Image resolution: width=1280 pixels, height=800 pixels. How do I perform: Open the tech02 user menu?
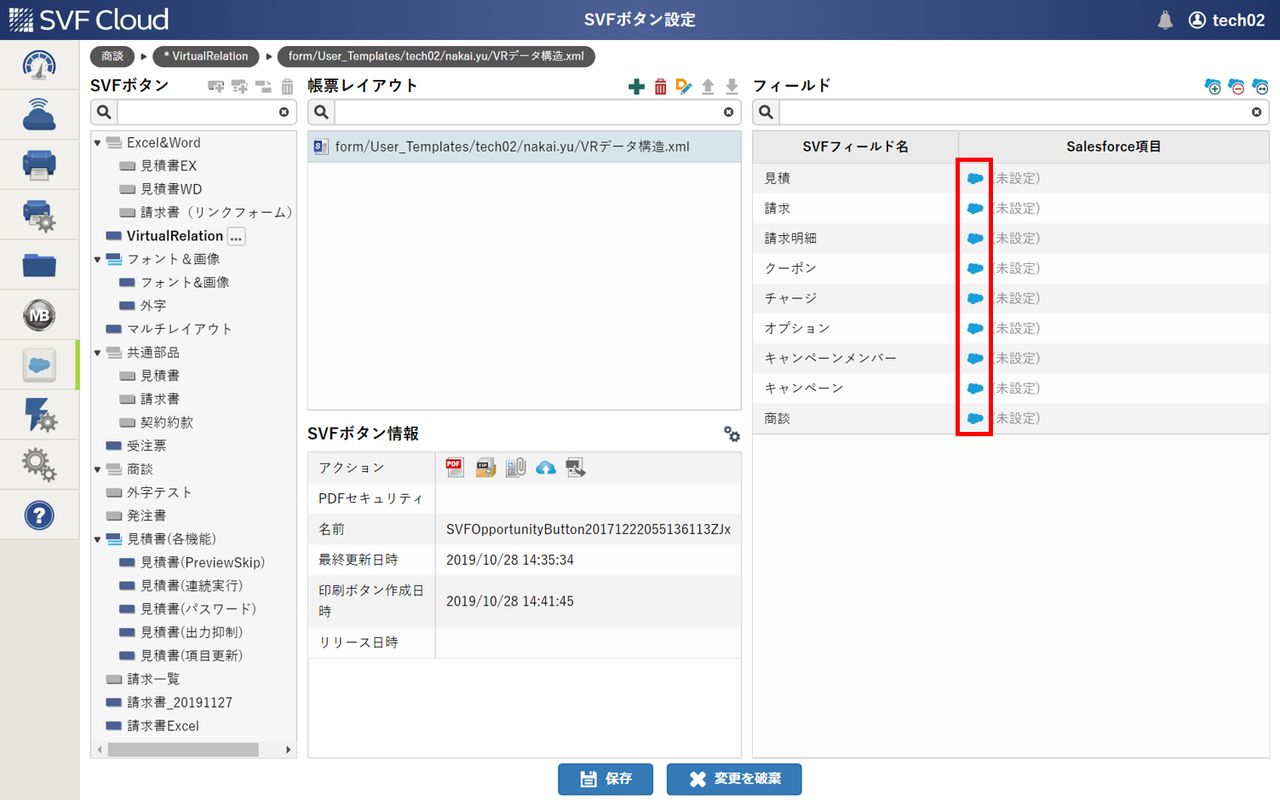(x=1226, y=20)
